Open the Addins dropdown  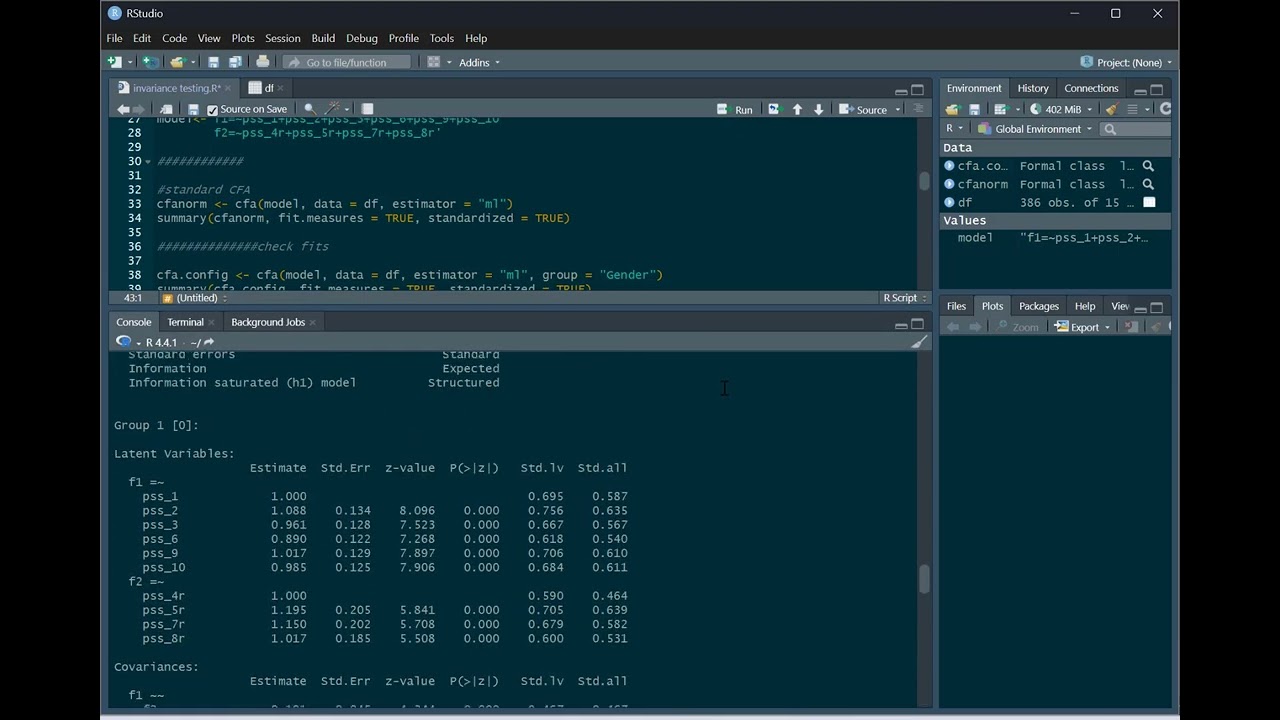(x=479, y=62)
